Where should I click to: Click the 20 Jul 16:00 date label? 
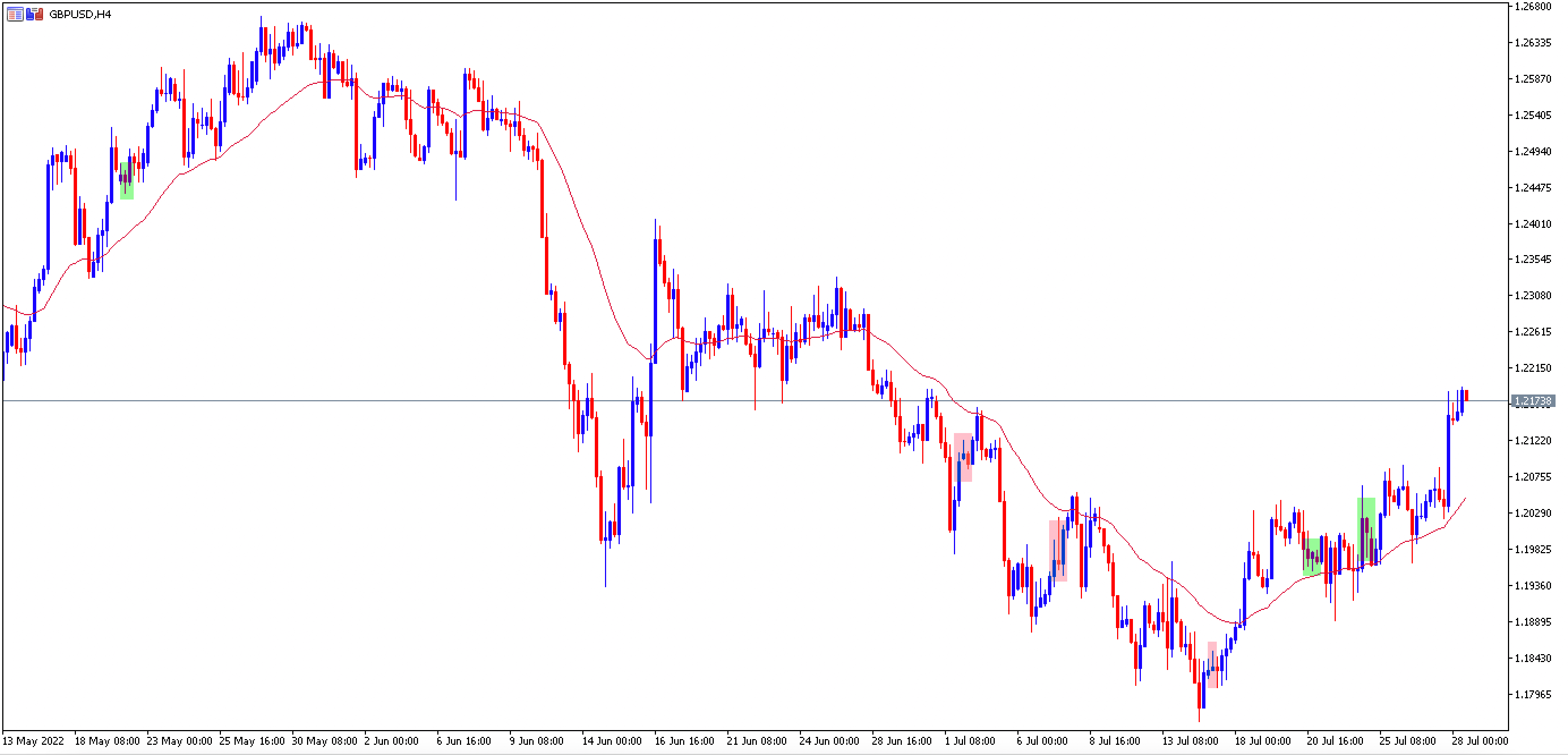[1335, 741]
